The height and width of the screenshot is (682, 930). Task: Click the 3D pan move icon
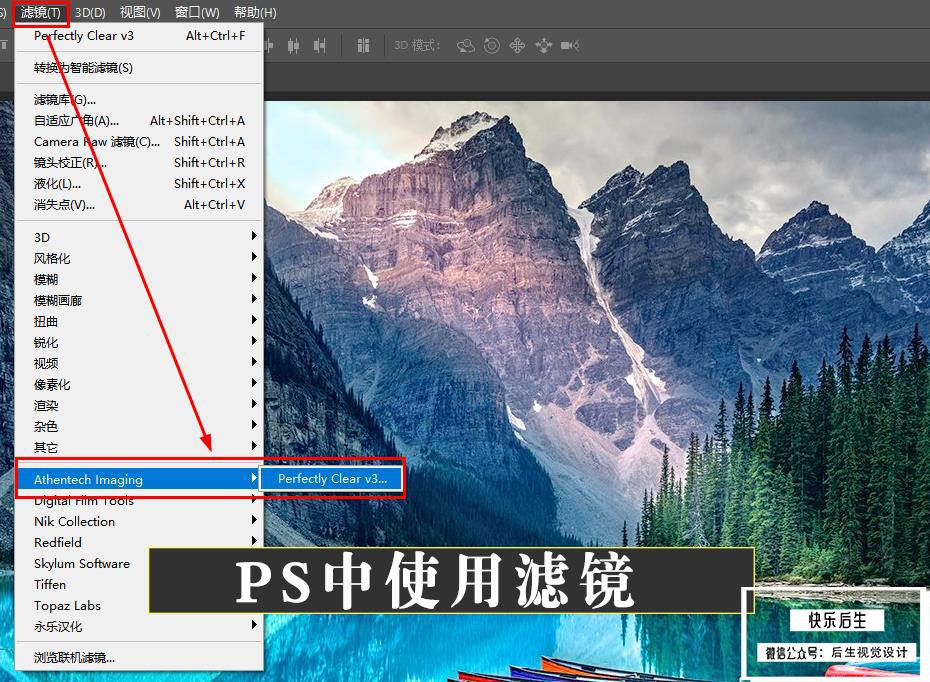pyautogui.click(x=517, y=46)
